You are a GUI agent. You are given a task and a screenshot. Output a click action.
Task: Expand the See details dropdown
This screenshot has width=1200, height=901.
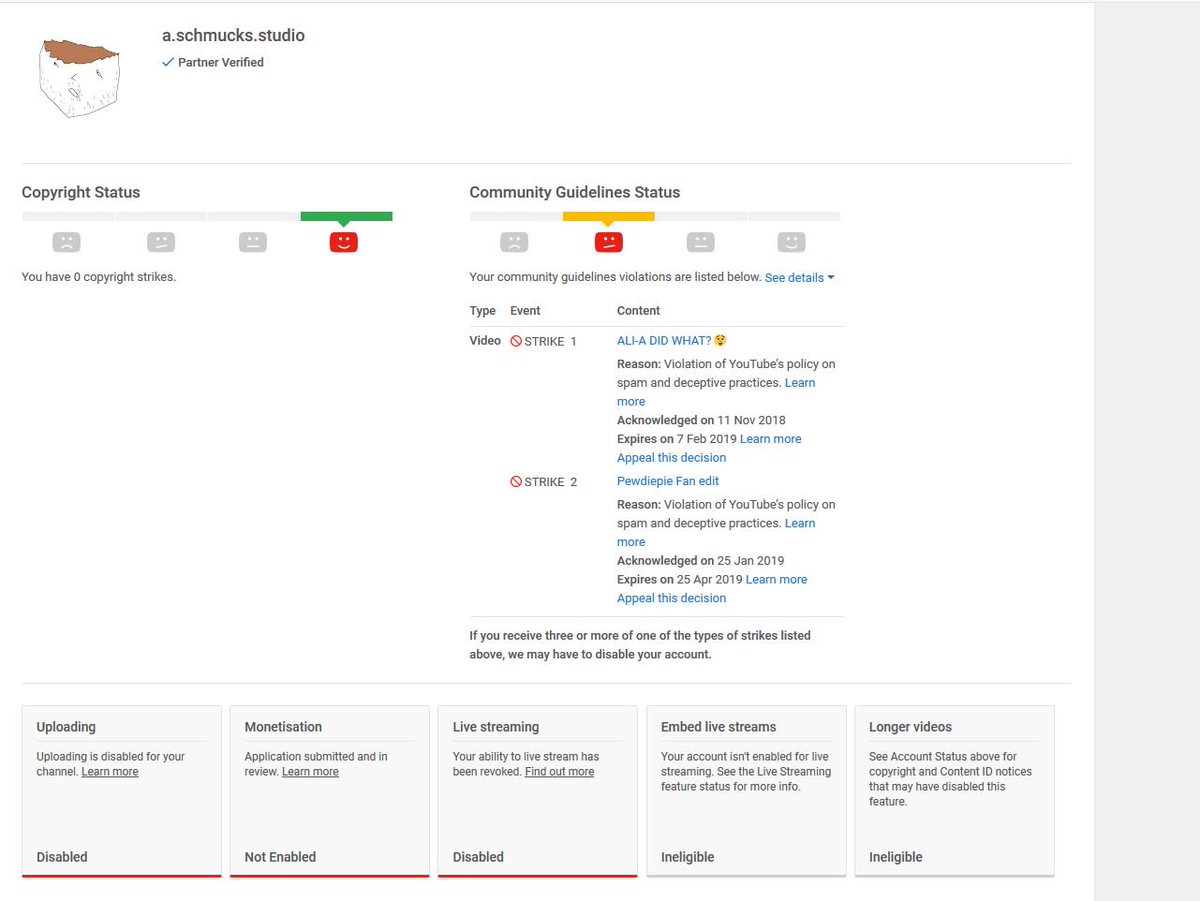click(799, 278)
